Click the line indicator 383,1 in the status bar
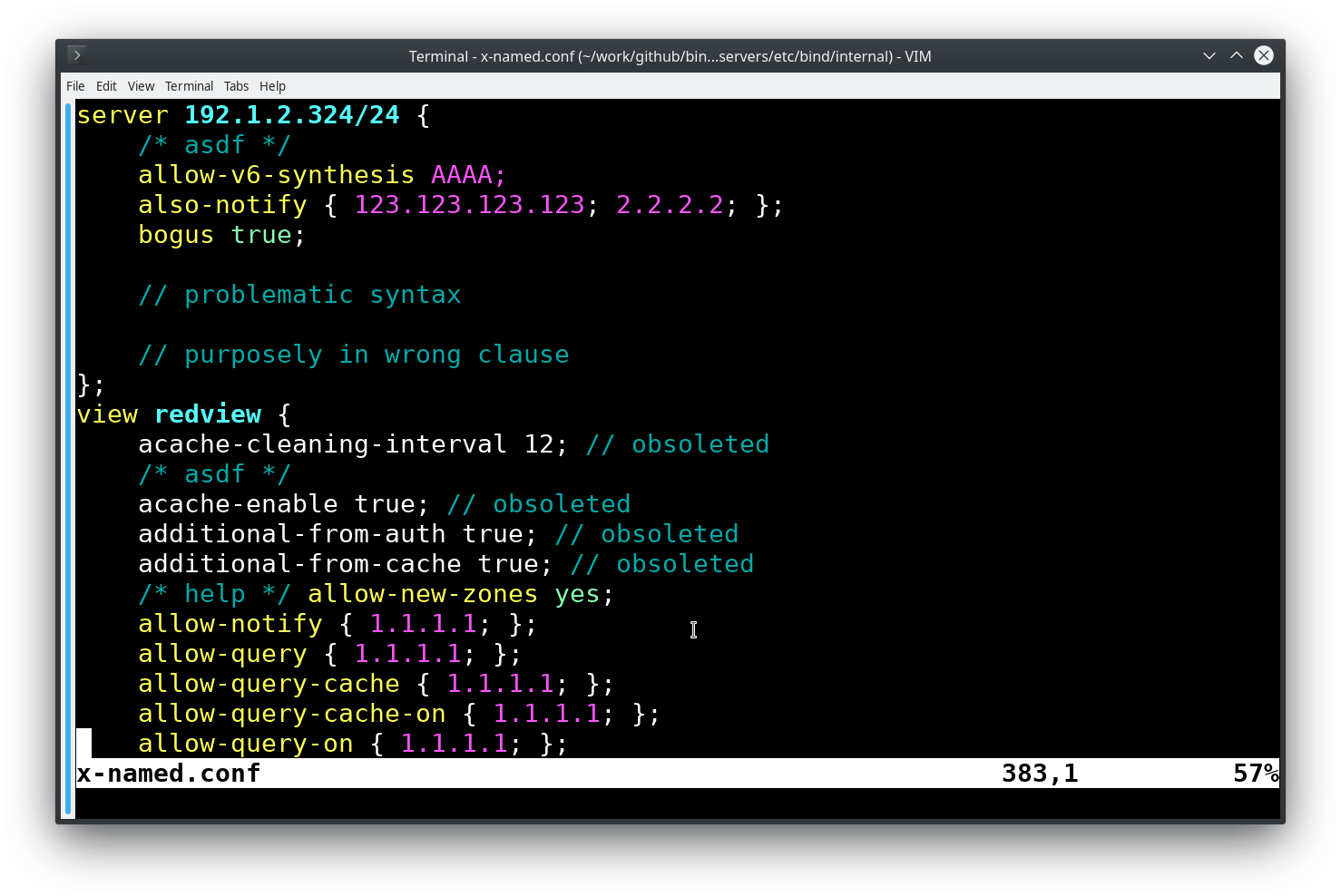The image size is (1341, 896). coord(1039,773)
